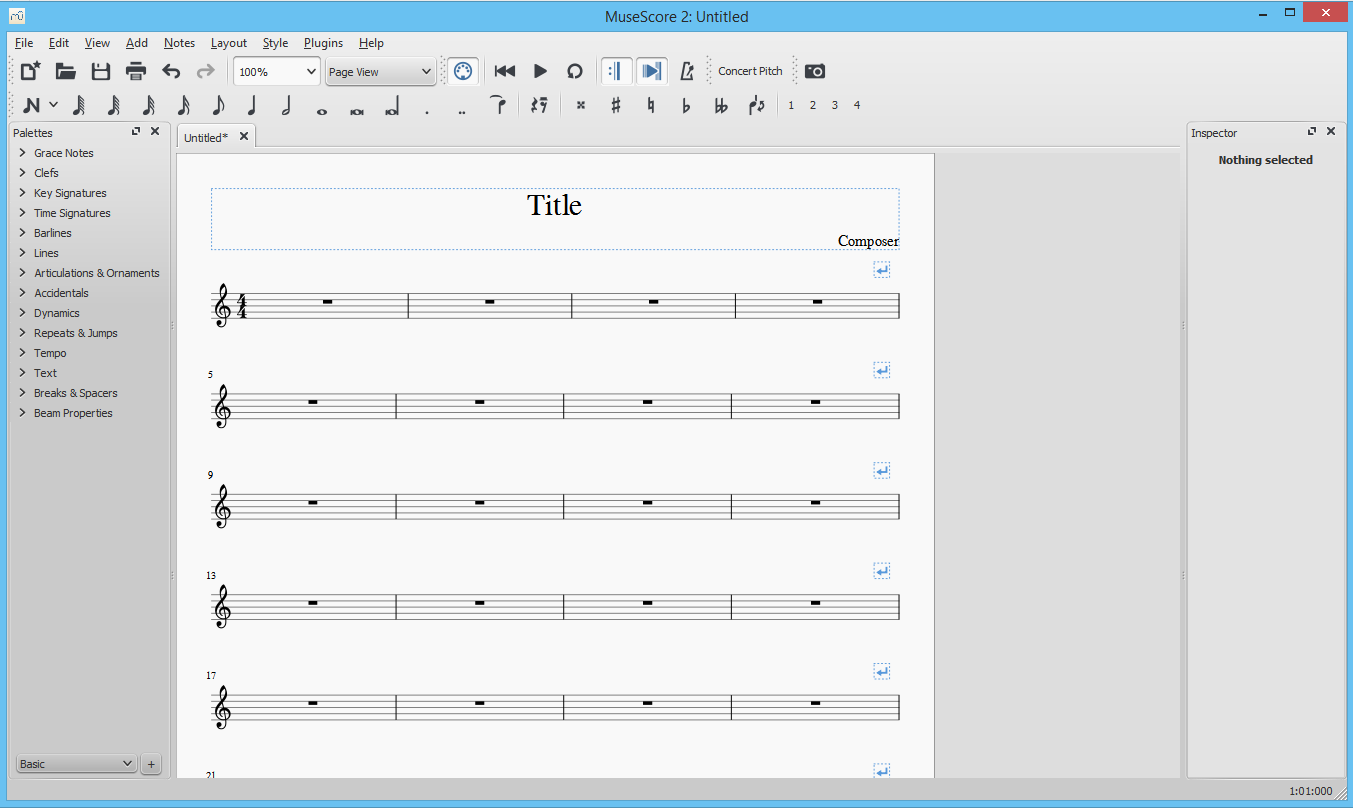This screenshot has height=808, width=1353.
Task: Apply the double sharp accidental
Action: (581, 105)
